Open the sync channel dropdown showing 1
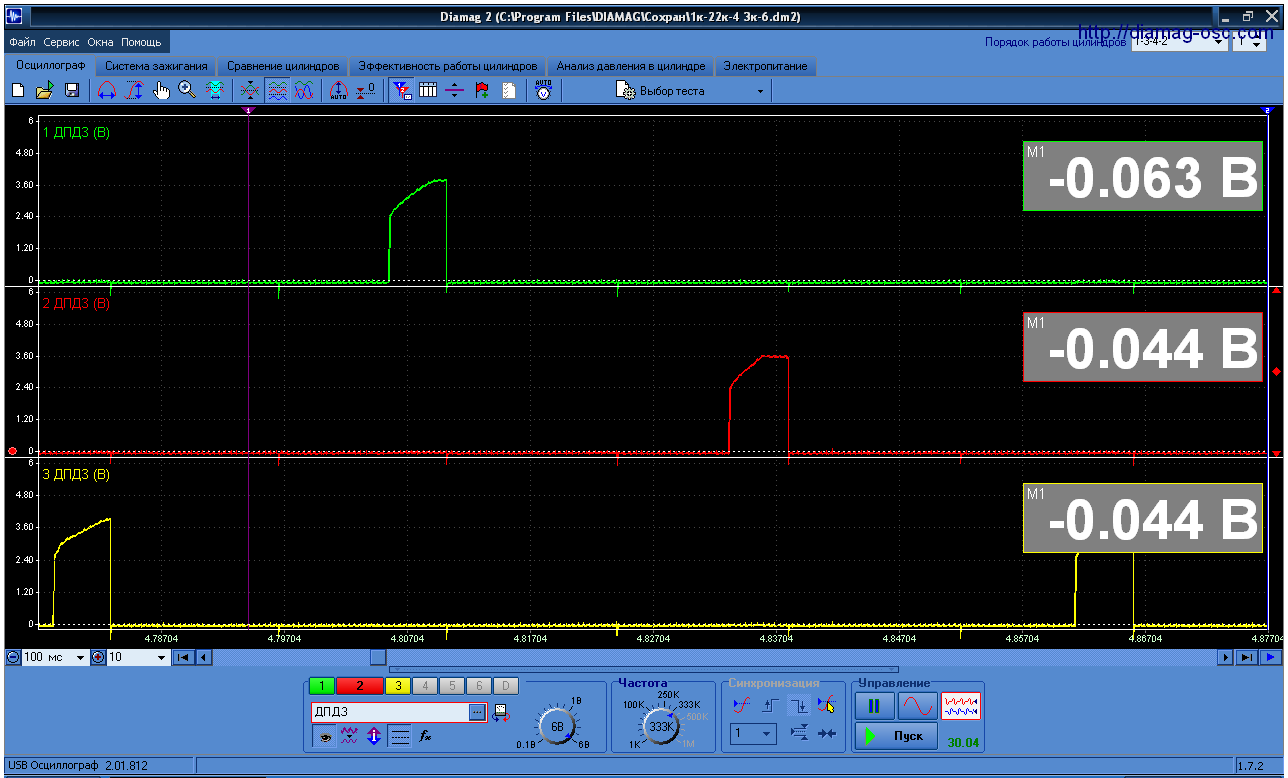Image resolution: width=1288 pixels, height=778 pixels. pyautogui.click(x=753, y=734)
